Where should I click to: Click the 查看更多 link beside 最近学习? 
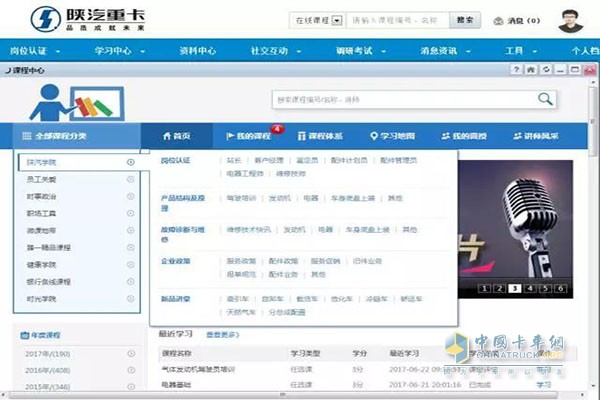coord(222,334)
